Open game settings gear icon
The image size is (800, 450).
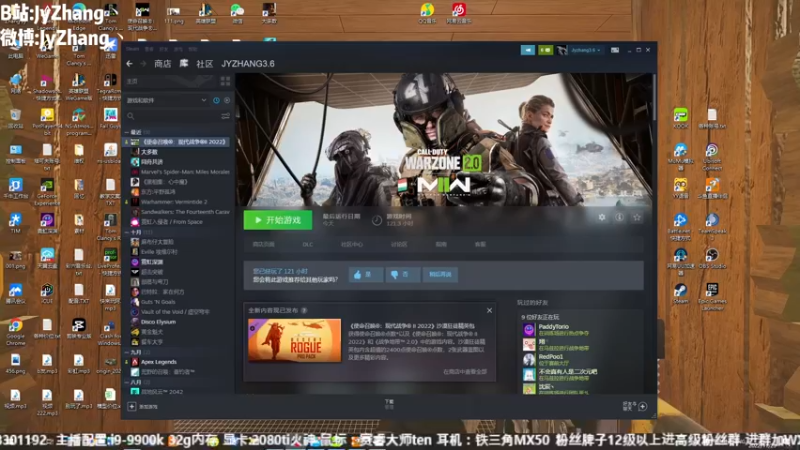pos(602,217)
